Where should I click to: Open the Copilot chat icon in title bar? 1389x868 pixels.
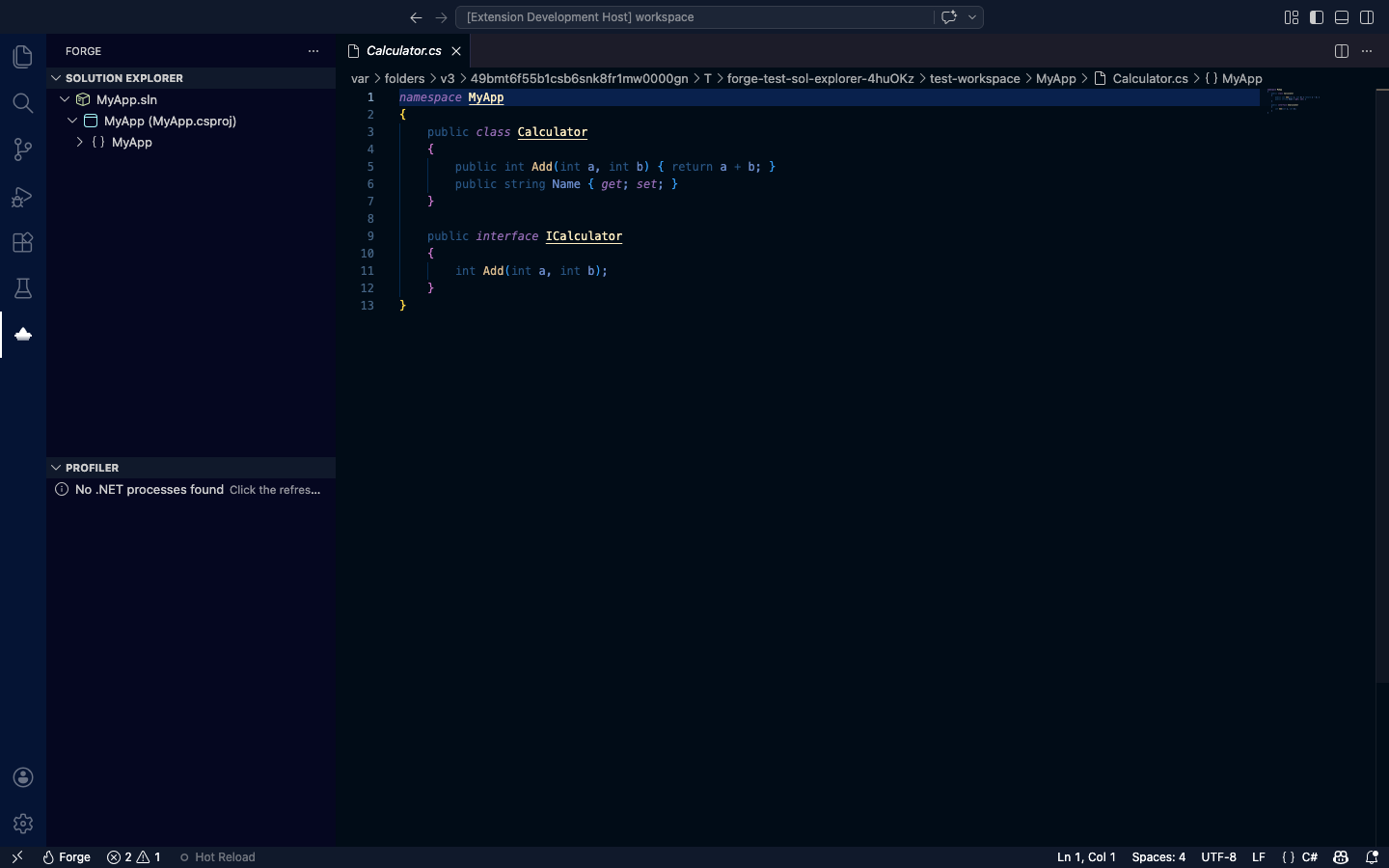click(949, 17)
